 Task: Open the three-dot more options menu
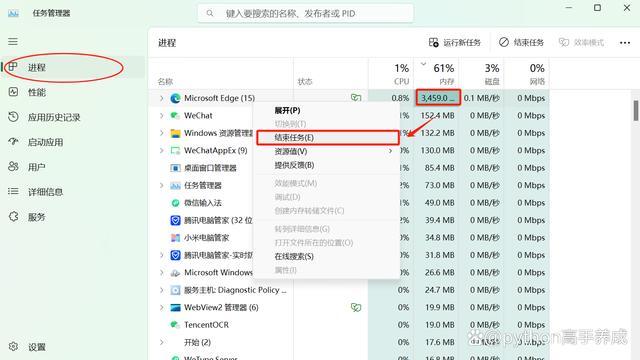625,43
